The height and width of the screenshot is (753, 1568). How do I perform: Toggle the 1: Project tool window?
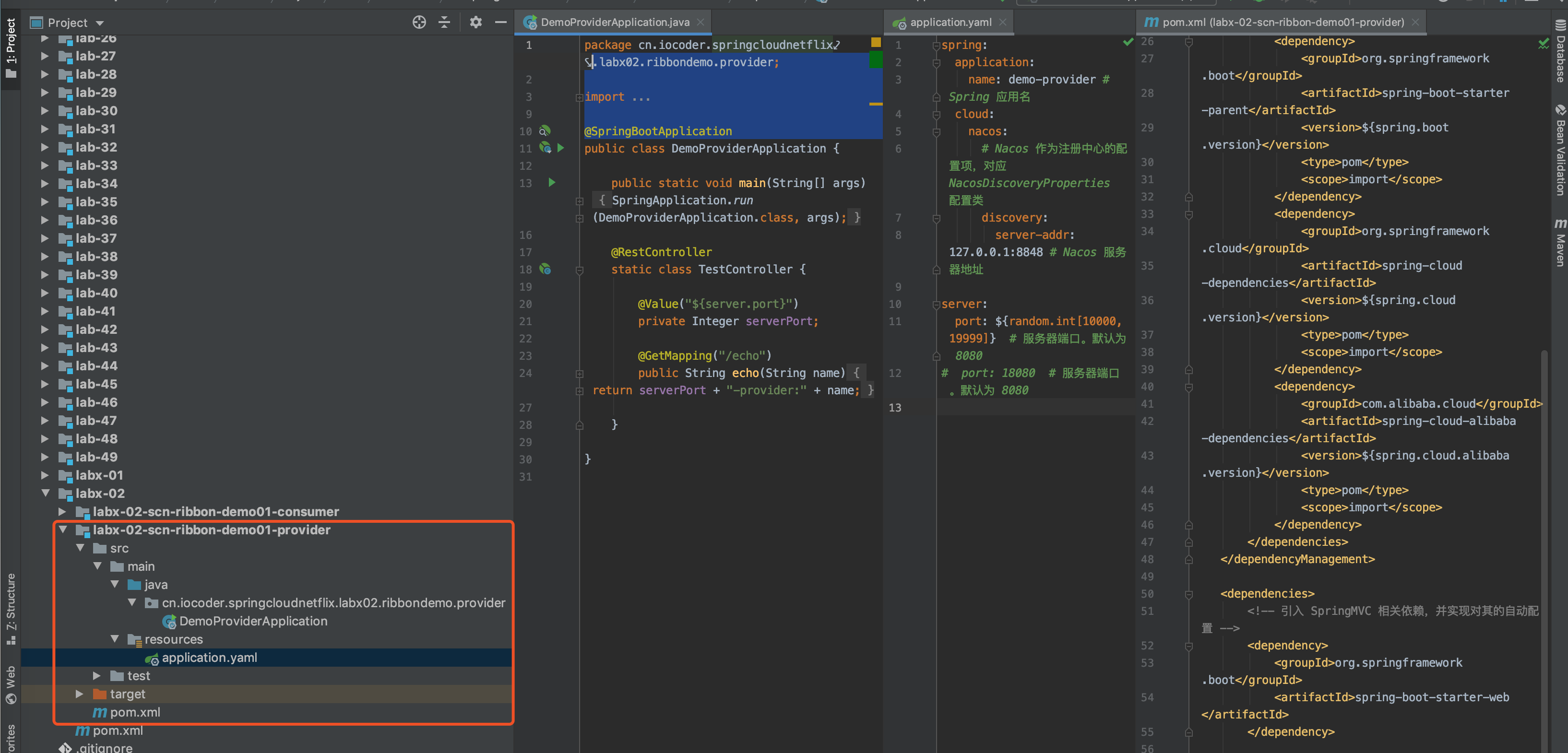[11, 48]
